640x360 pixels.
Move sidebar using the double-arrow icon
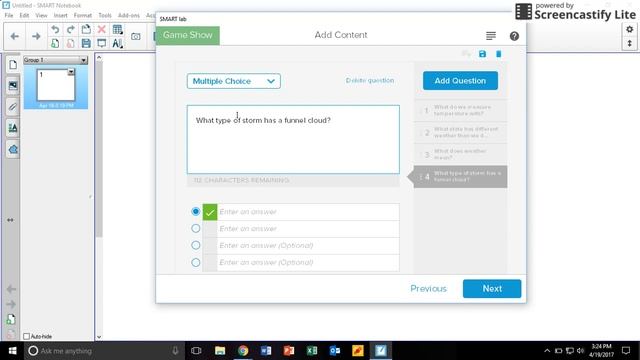[x=10, y=220]
